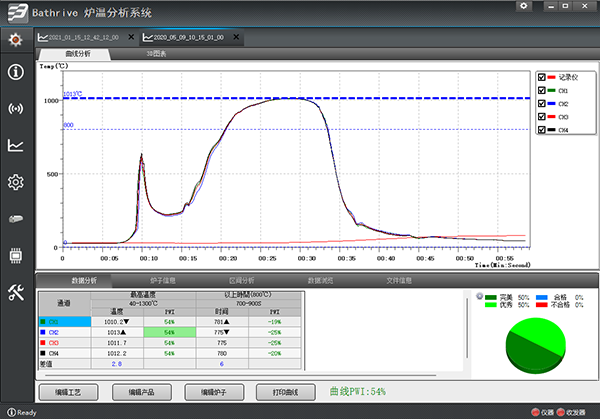Click the 仪器 status indicator icon

pos(533,412)
